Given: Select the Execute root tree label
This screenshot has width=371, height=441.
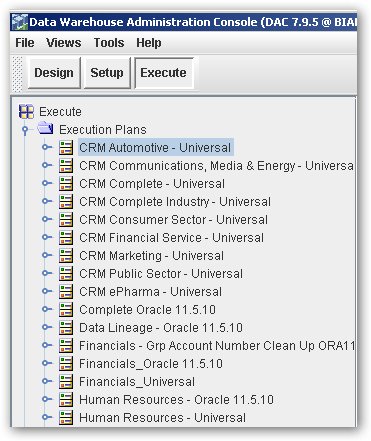Looking at the screenshot, I should pos(60,112).
